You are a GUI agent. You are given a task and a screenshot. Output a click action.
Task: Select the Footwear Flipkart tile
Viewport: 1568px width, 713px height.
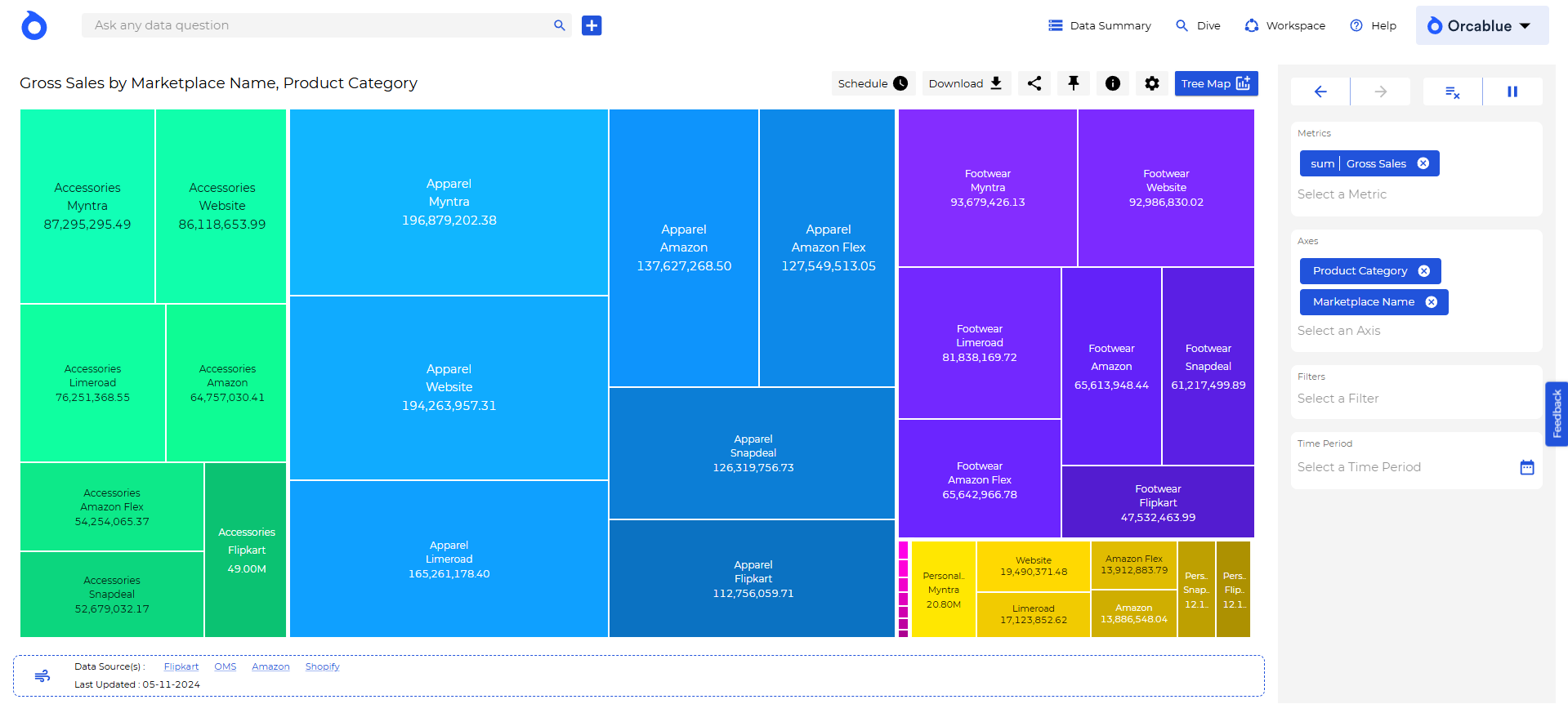1158,503
